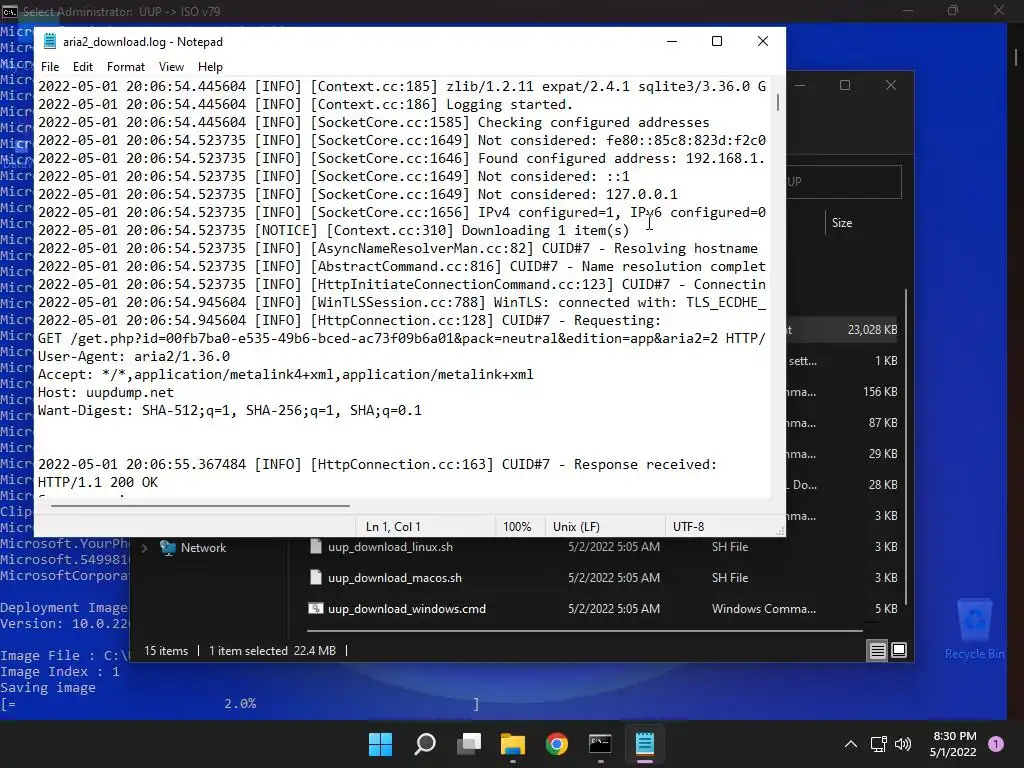Click the command prompt title bar icon

click(10, 11)
